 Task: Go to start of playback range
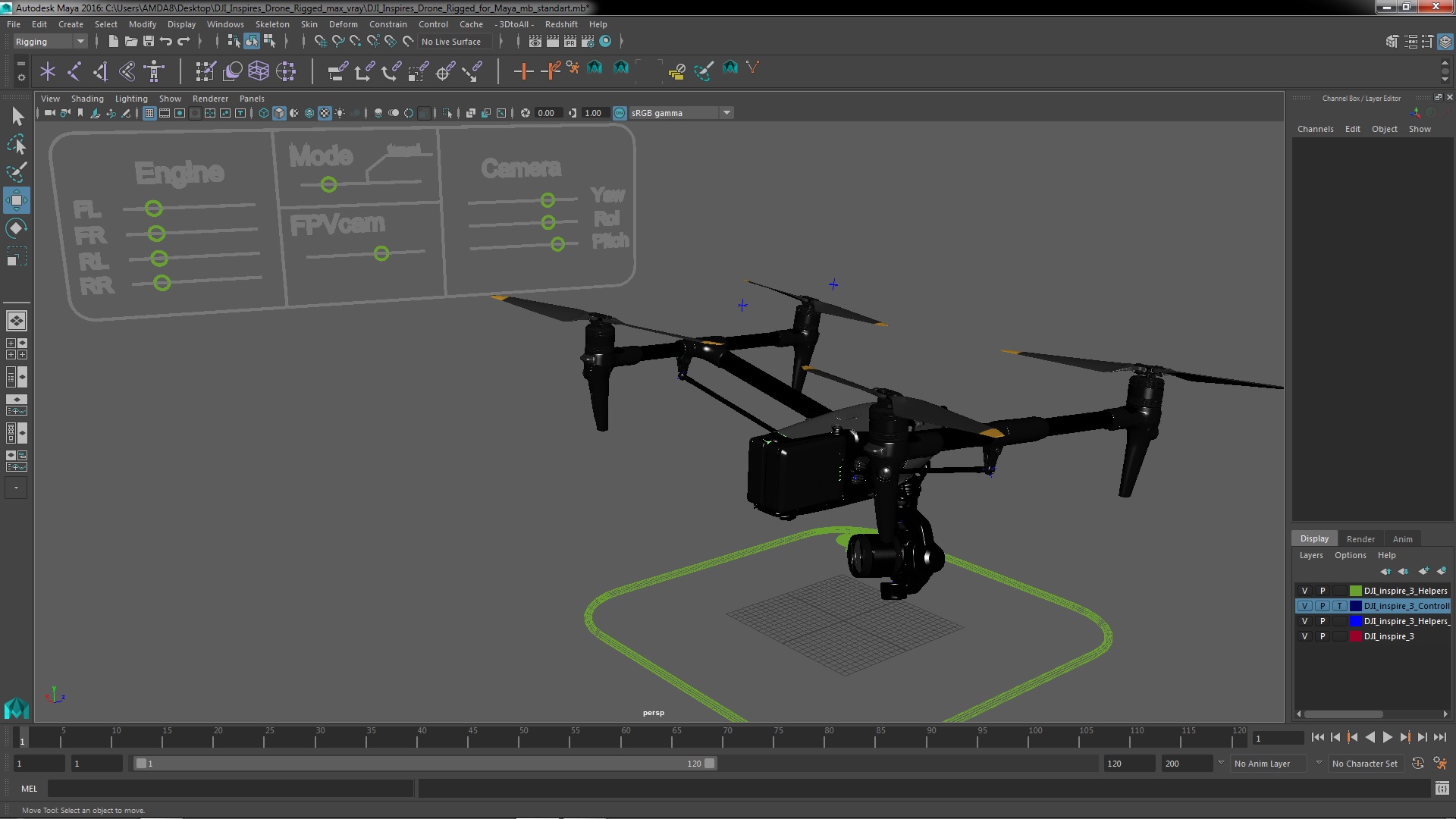tap(1317, 737)
